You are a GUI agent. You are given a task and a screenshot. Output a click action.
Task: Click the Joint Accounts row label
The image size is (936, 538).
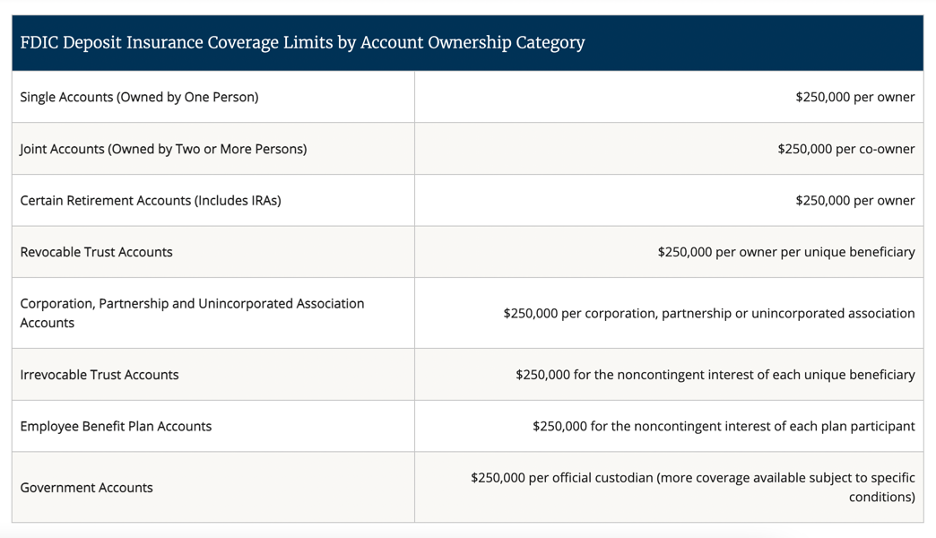tap(163, 149)
